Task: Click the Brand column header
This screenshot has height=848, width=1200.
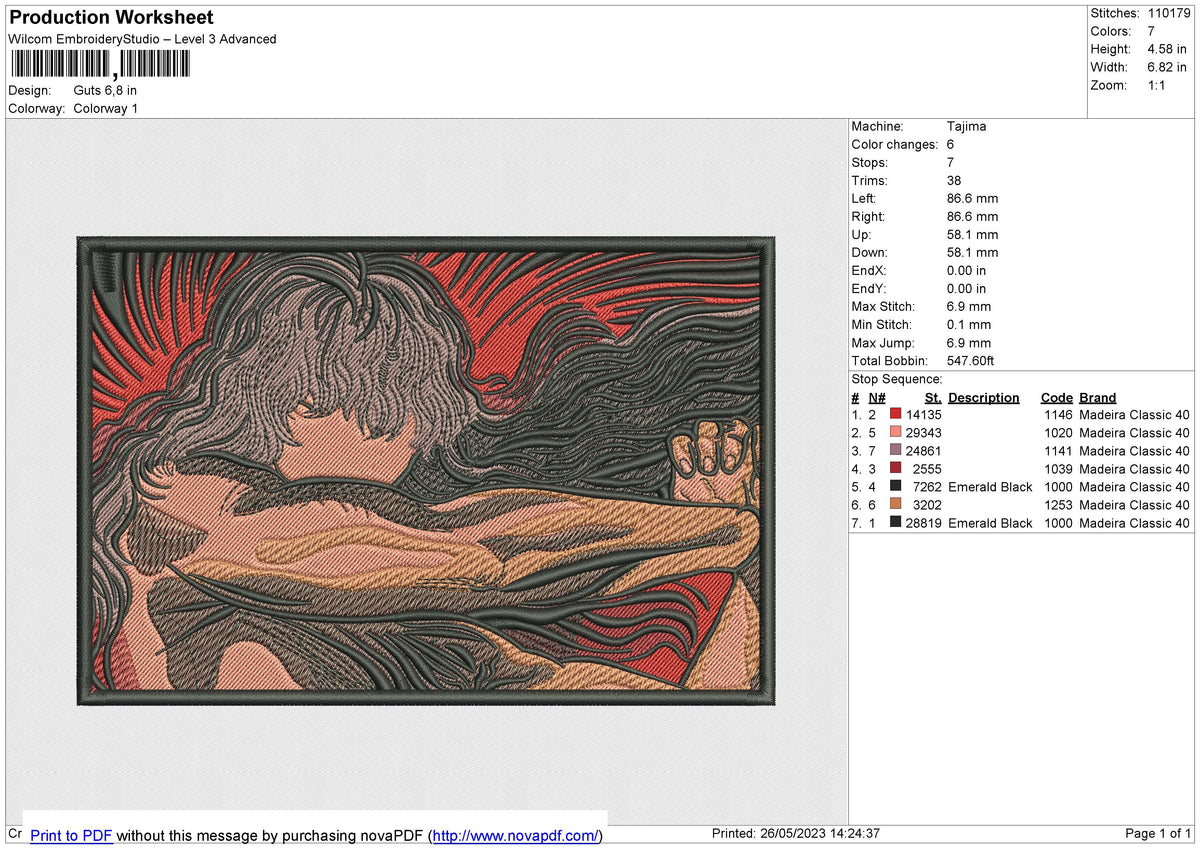Action: point(1098,397)
